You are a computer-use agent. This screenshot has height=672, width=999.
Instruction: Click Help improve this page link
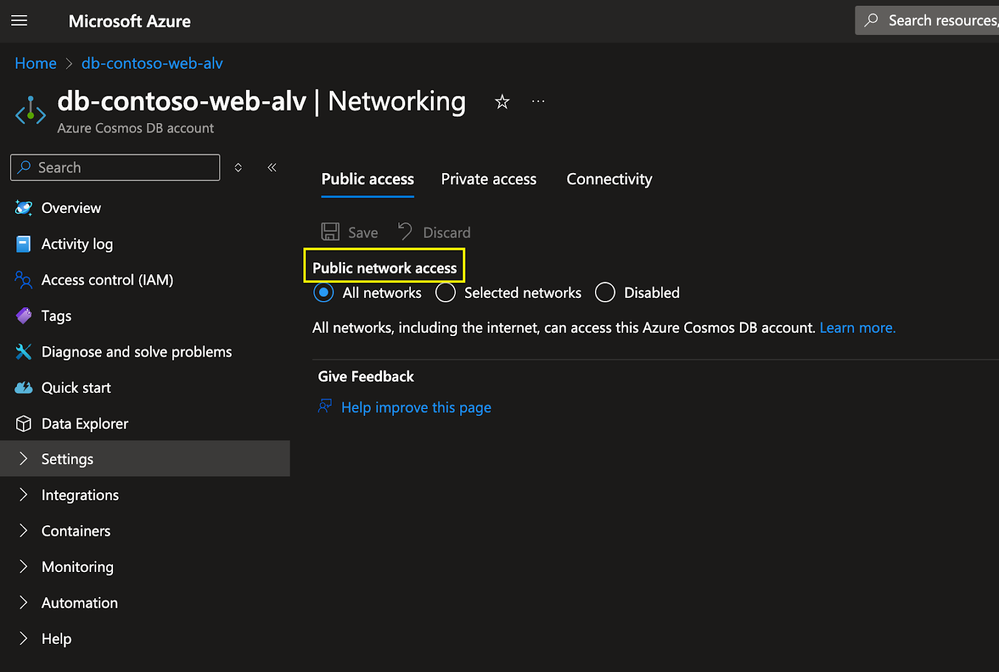[x=415, y=408]
